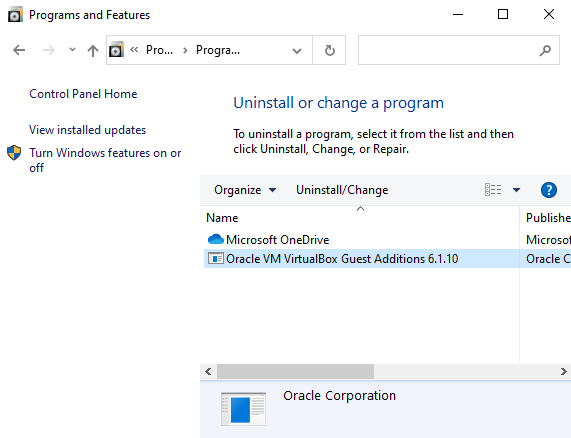The width and height of the screenshot is (571, 438).
Task: Open More view options dropdown arrow
Action: [x=516, y=190]
